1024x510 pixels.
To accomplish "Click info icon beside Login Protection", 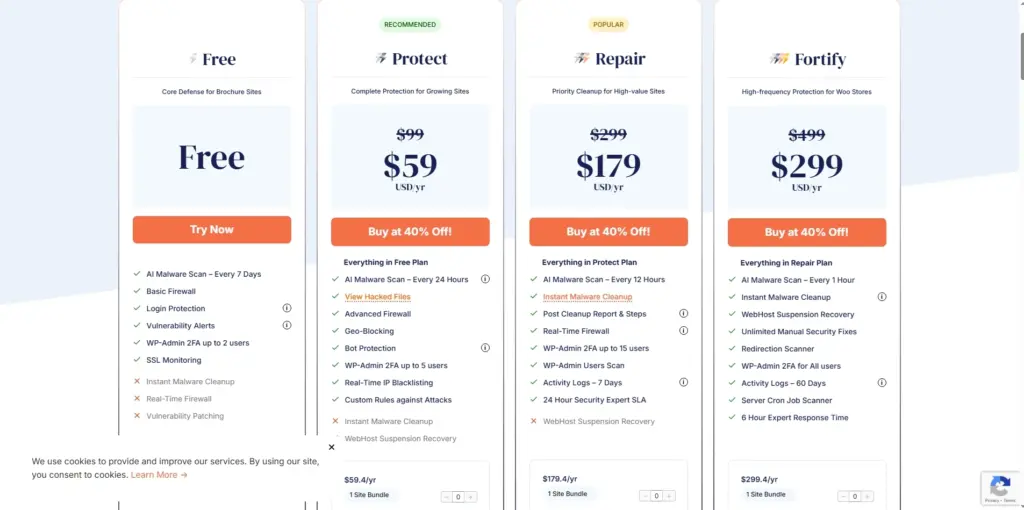I will (x=286, y=309).
